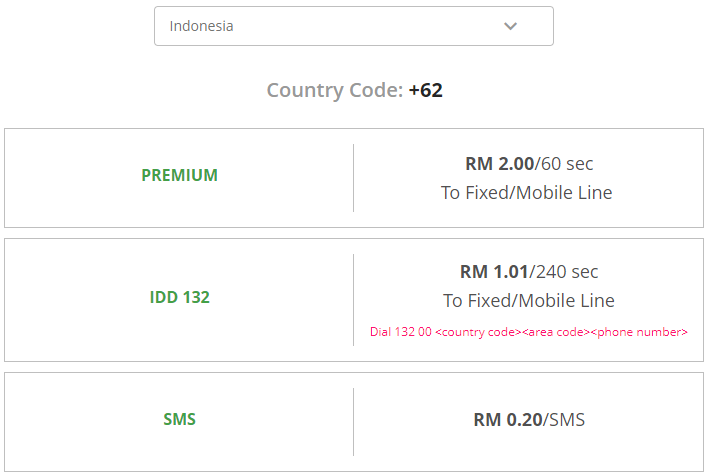Click the RM 1.01/240 sec rate

point(529,271)
